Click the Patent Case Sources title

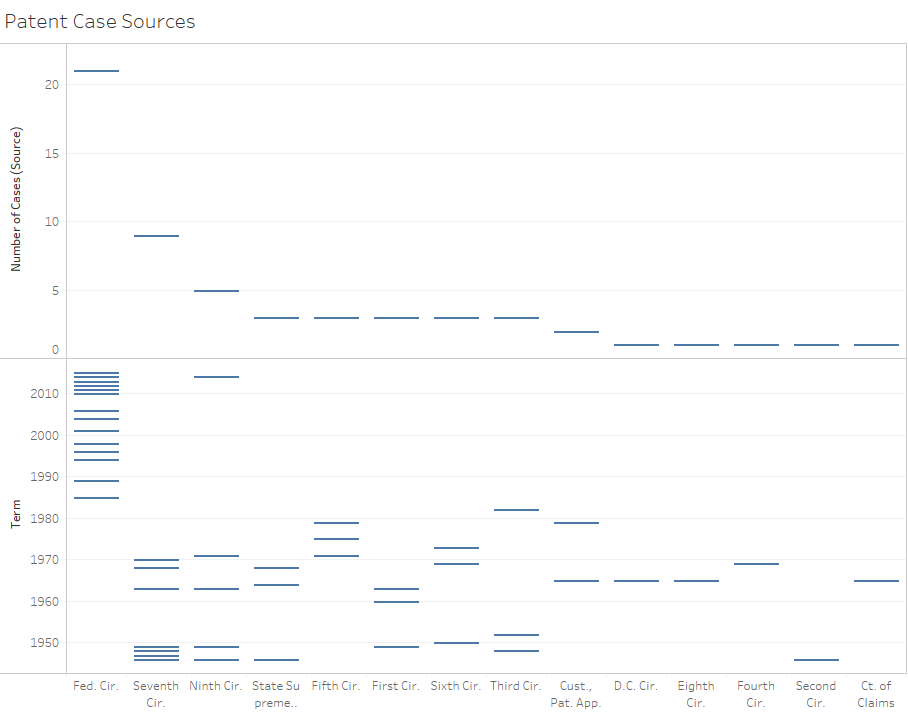click(x=100, y=21)
